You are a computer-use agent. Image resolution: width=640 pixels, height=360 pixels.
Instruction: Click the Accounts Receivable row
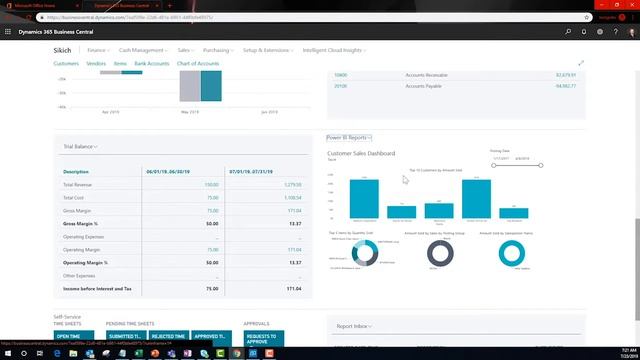pos(456,75)
